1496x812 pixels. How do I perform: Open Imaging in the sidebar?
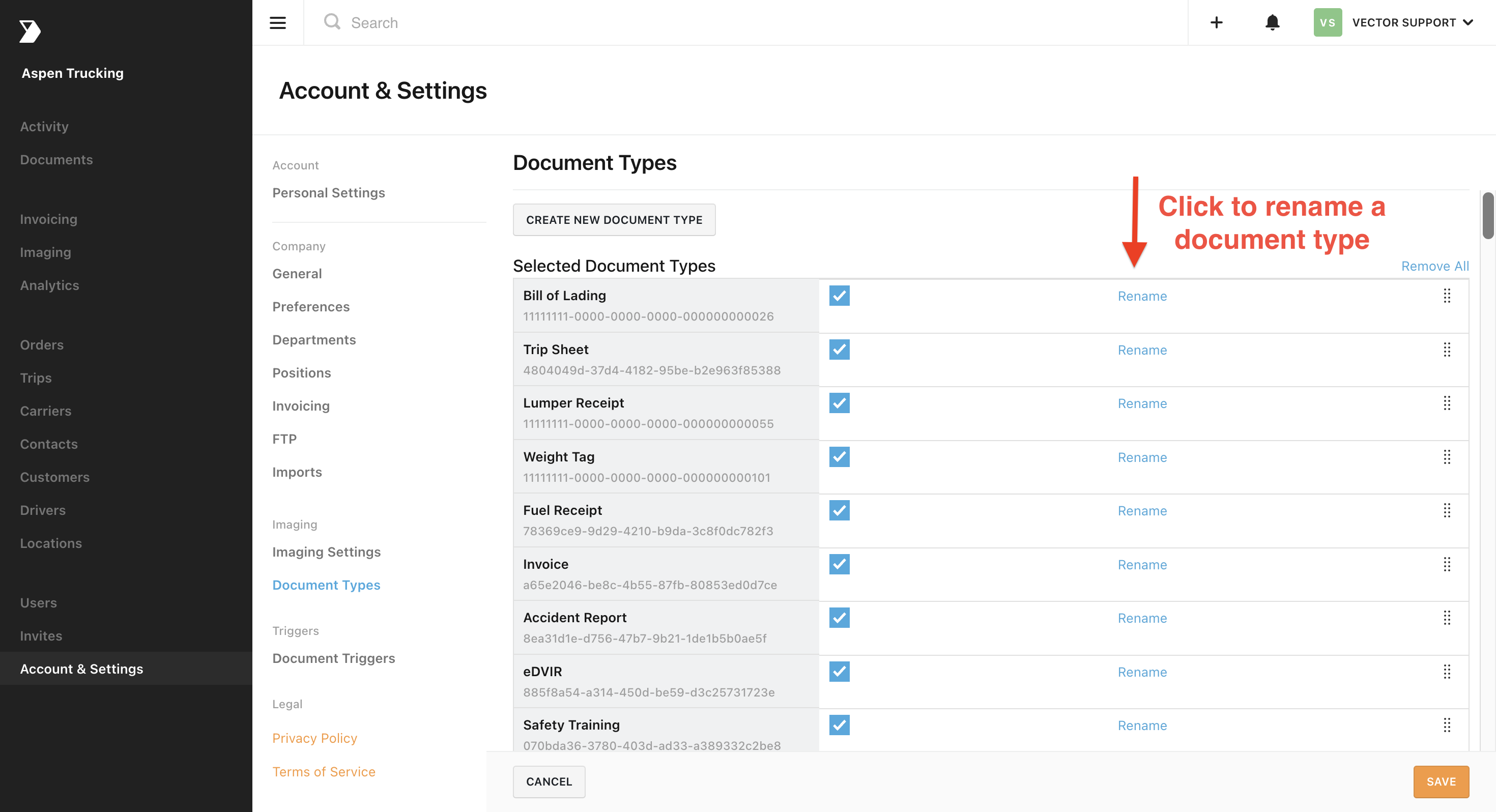[x=45, y=253]
